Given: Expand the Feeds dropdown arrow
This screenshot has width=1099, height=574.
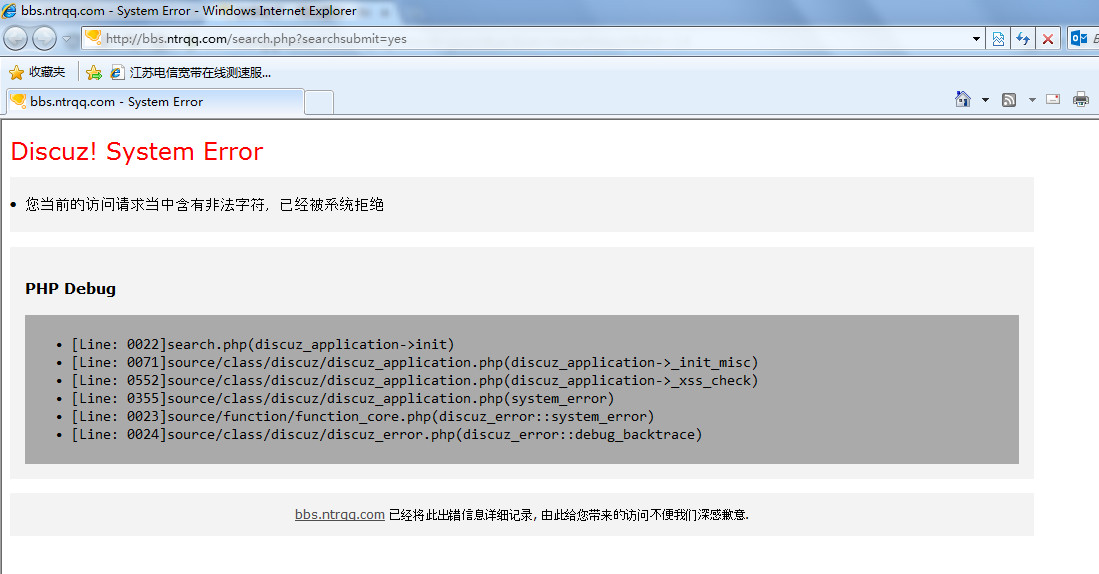Looking at the screenshot, I should tap(1032, 100).
